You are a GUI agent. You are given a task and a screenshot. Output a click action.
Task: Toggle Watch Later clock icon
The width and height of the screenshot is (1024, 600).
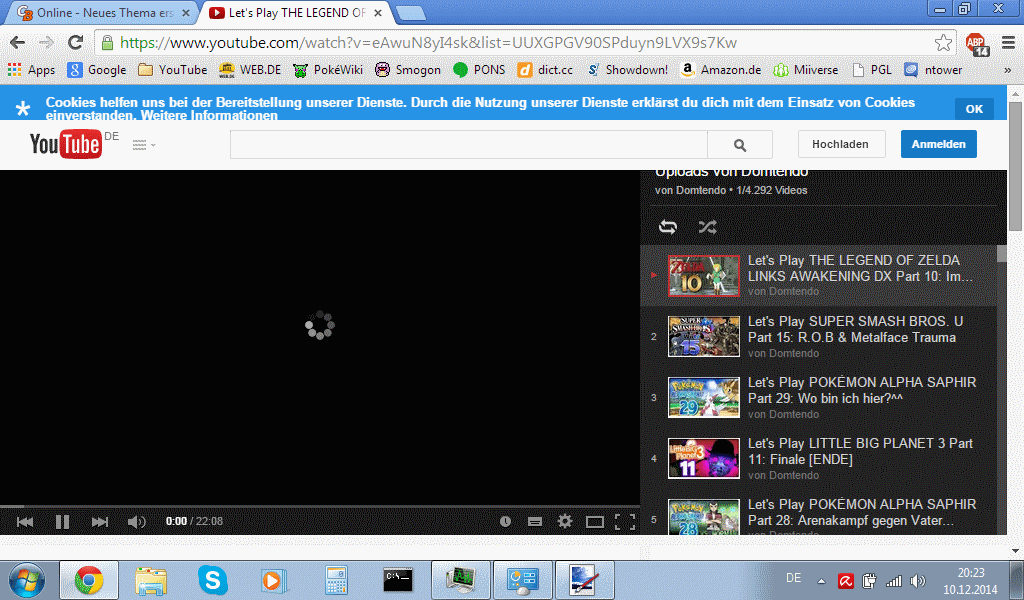(x=505, y=521)
